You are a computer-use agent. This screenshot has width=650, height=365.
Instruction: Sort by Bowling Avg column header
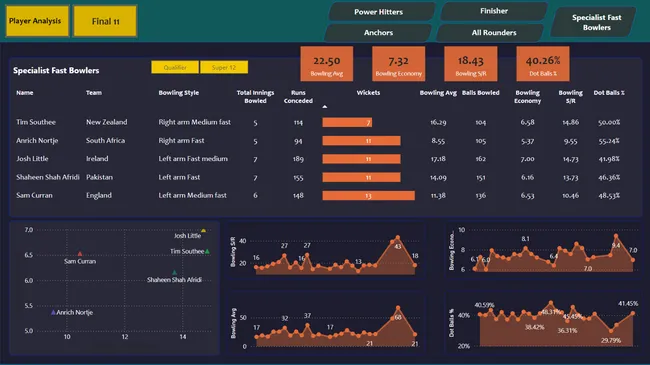438,92
